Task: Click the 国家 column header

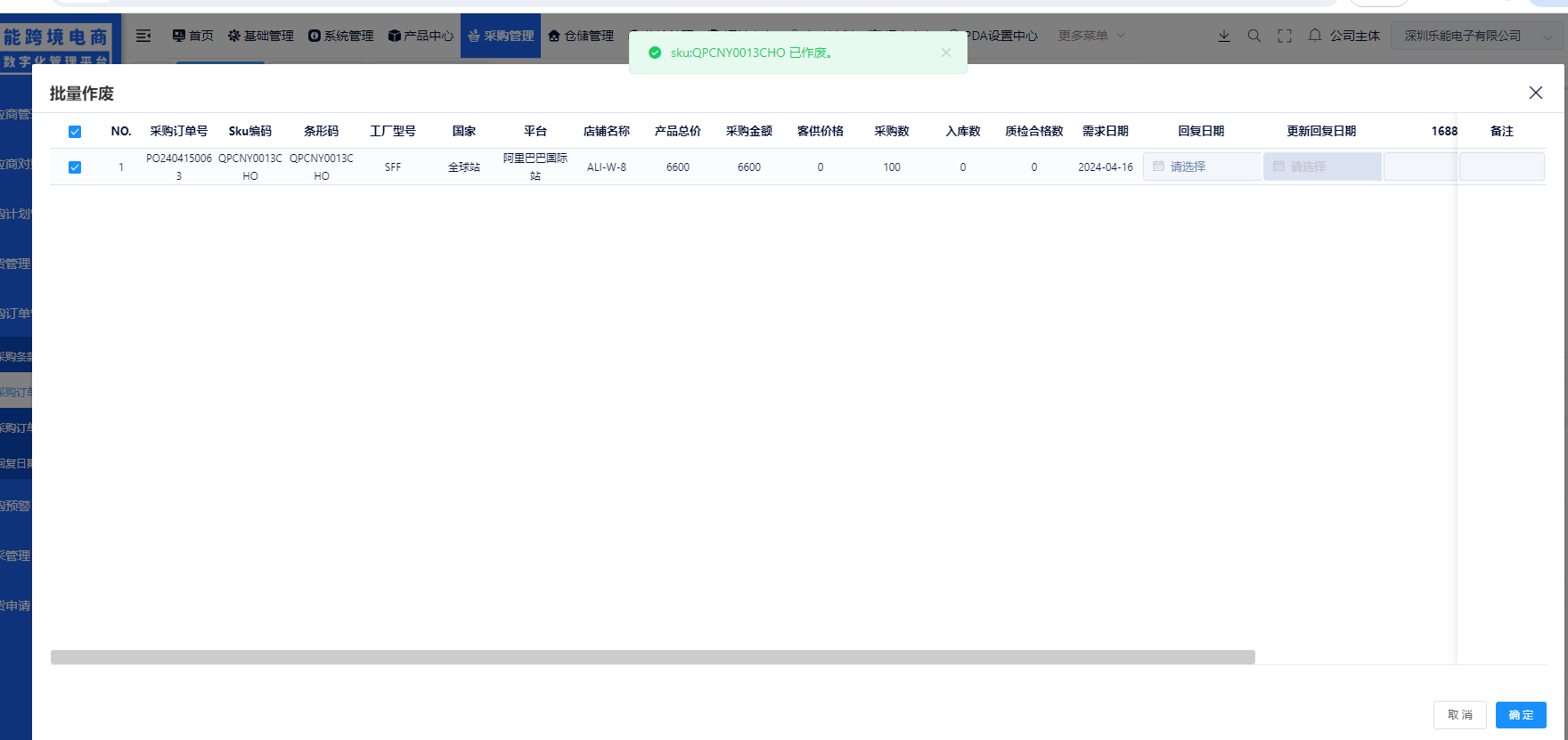Action: (x=464, y=131)
